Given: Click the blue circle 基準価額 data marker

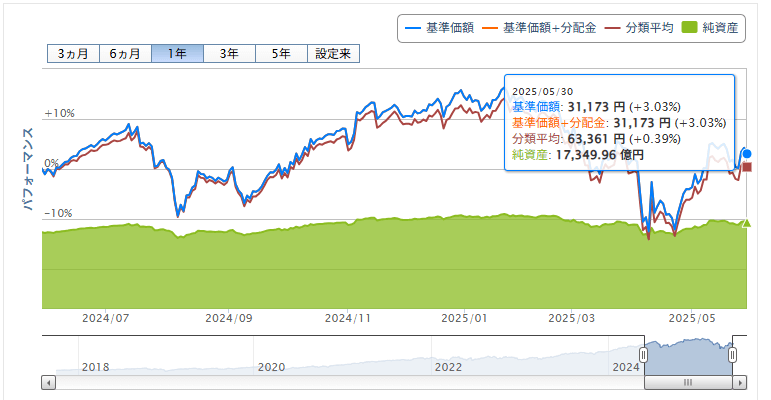Looking at the screenshot, I should click(746, 153).
